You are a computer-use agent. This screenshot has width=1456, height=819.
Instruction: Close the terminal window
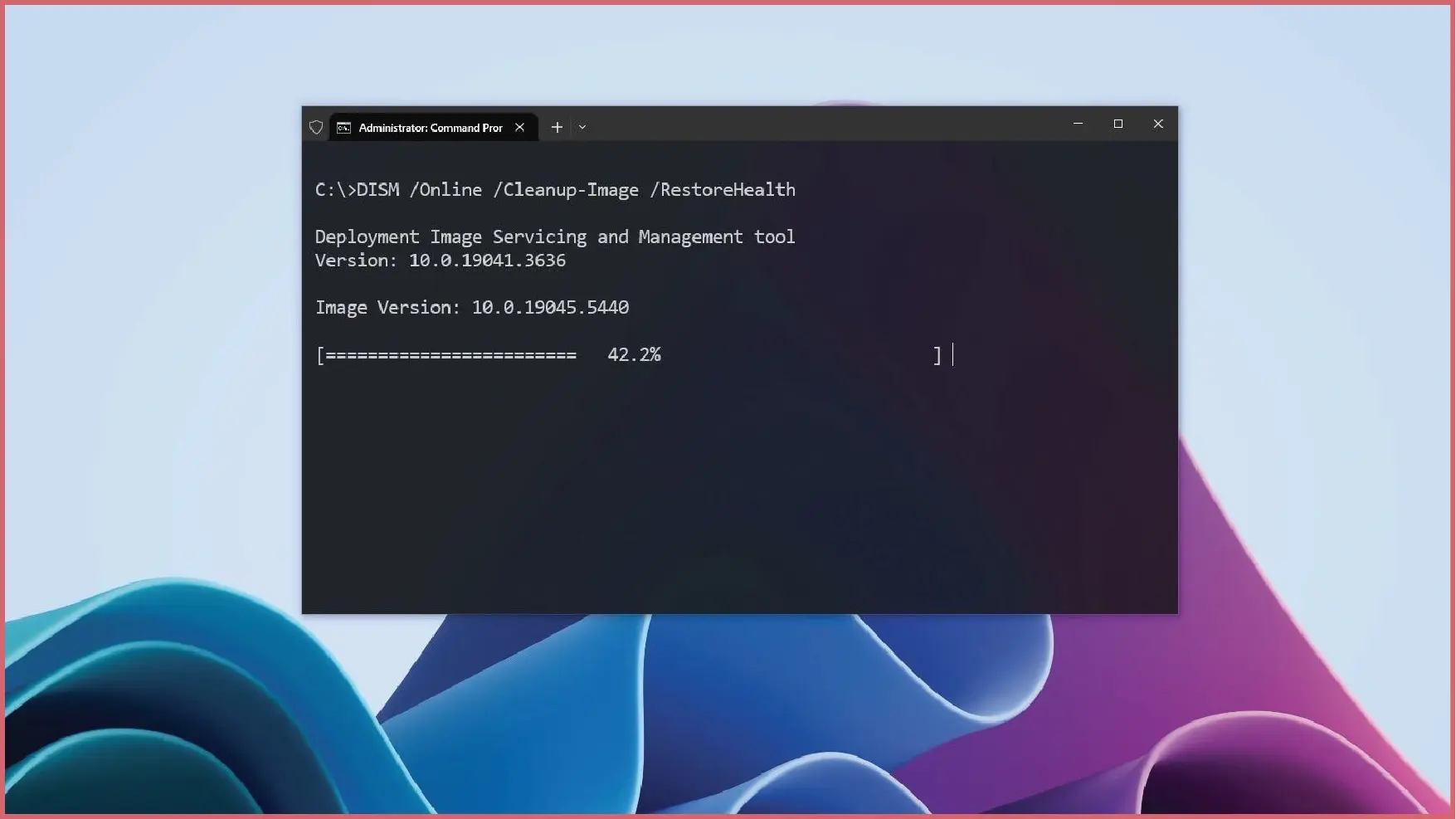tap(1158, 124)
